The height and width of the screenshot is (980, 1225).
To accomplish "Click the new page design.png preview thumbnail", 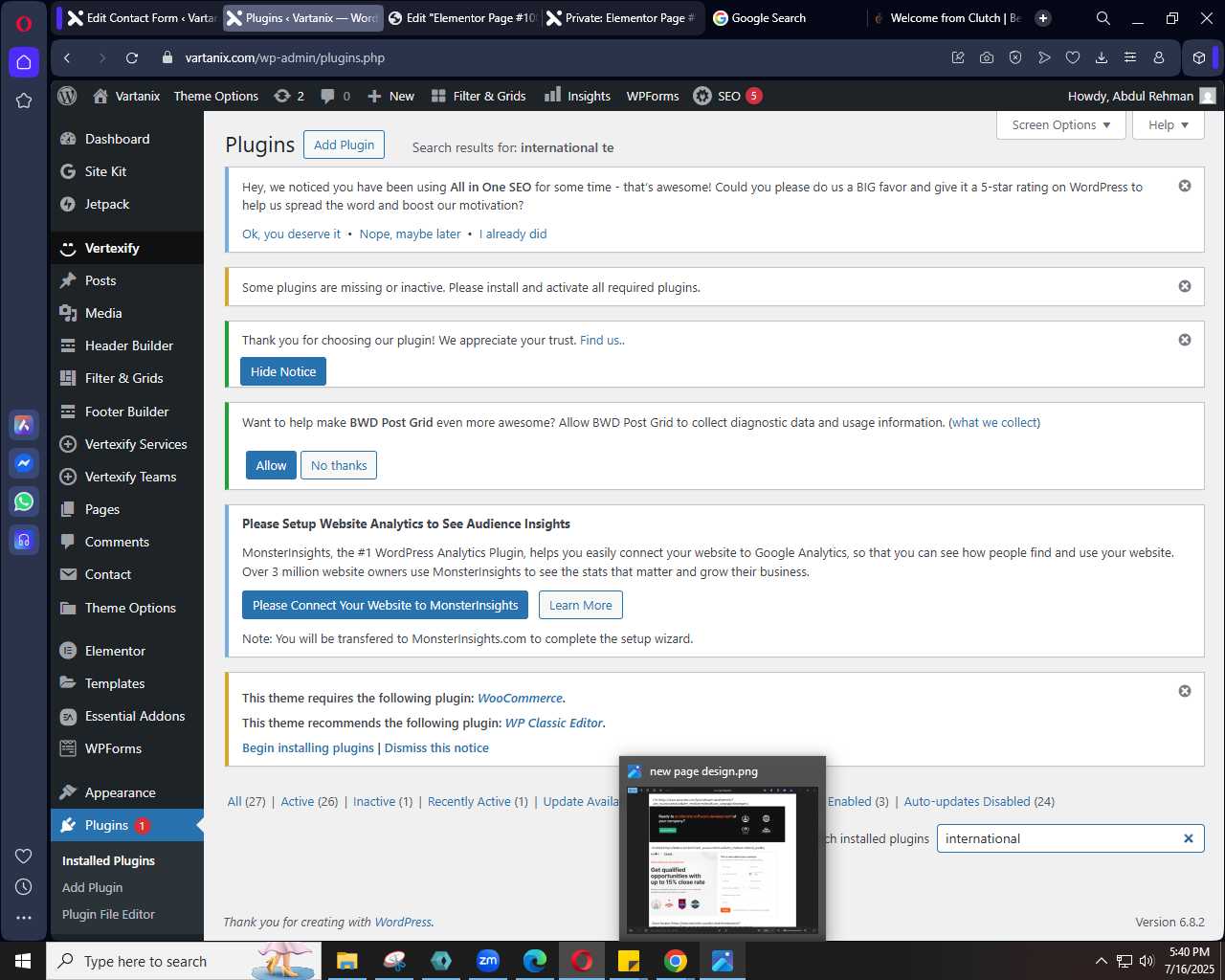I will point(723,859).
